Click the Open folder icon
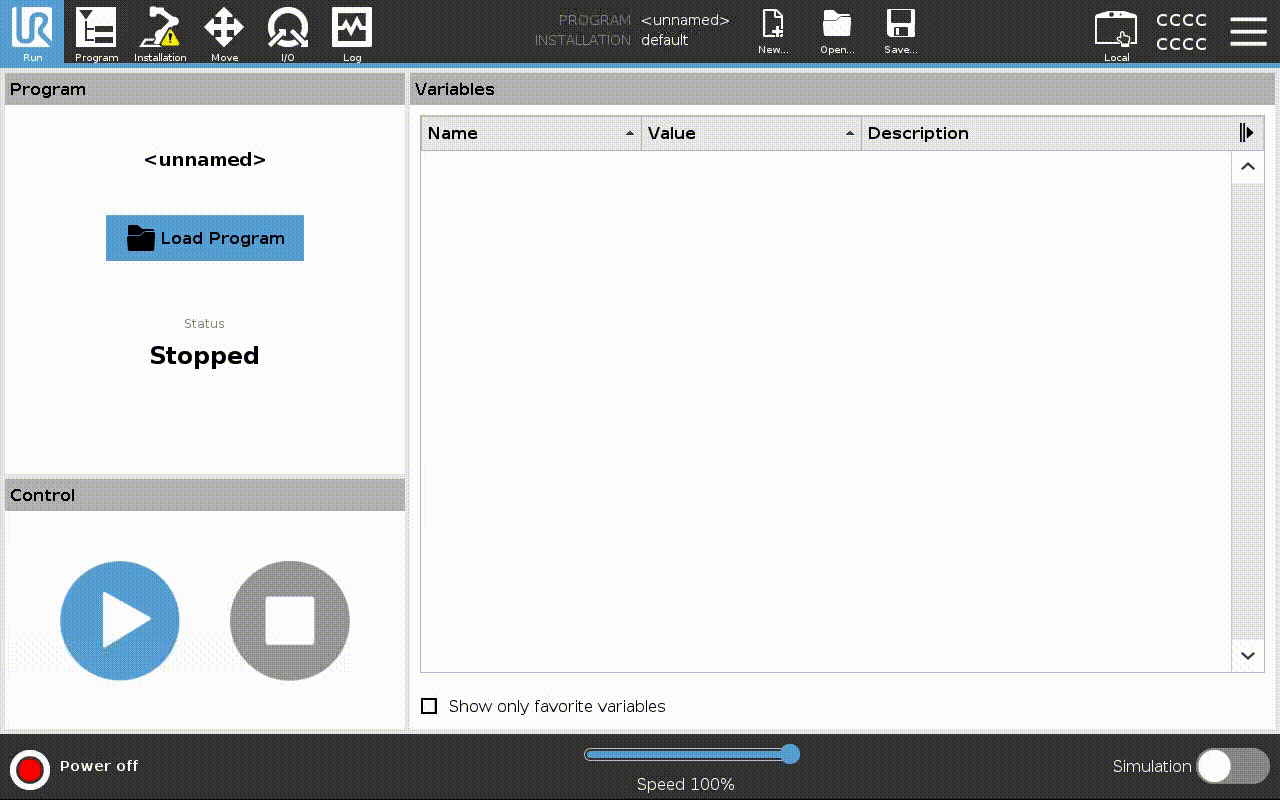1280x800 pixels. click(837, 31)
